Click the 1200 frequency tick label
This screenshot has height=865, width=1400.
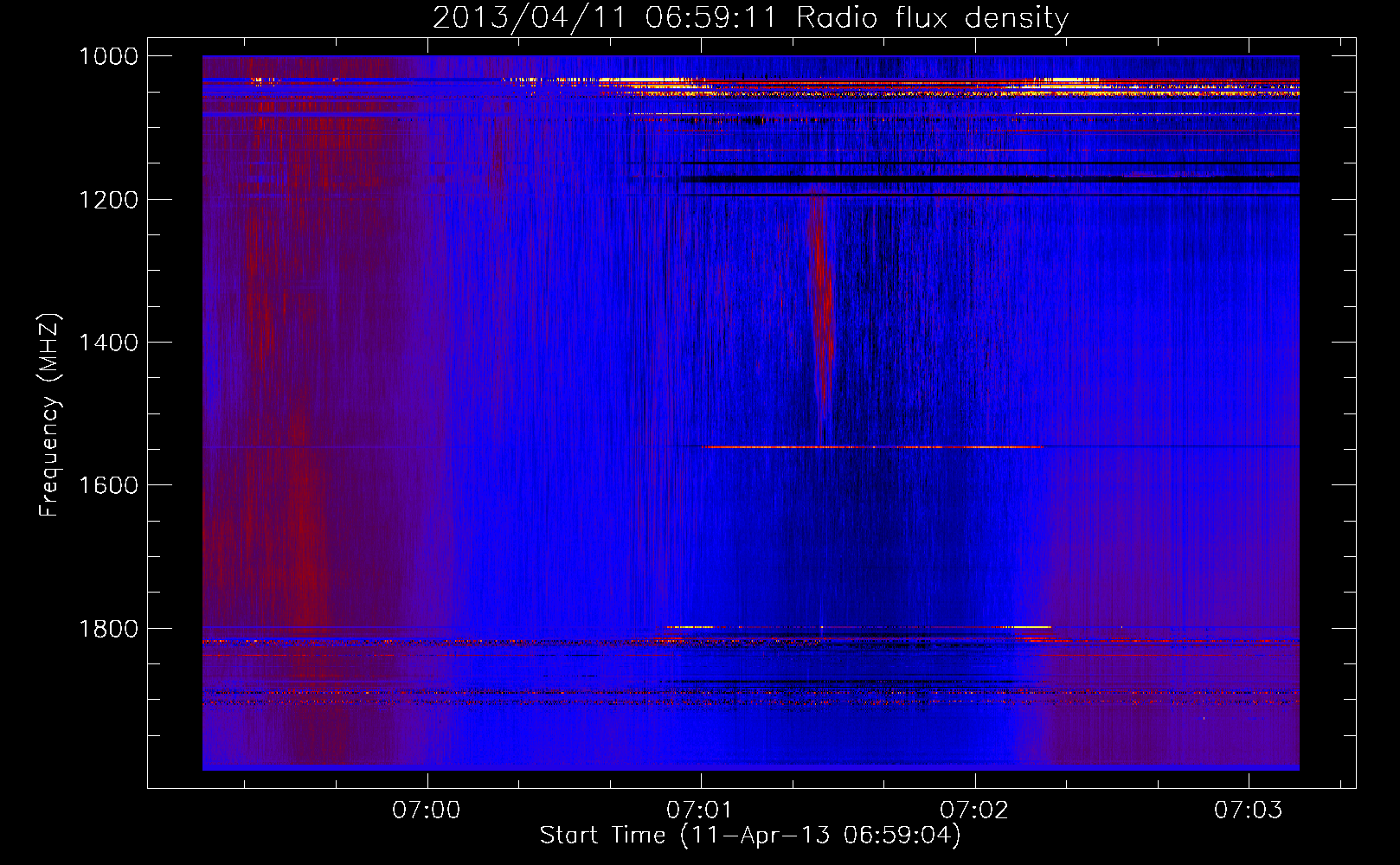(x=108, y=200)
